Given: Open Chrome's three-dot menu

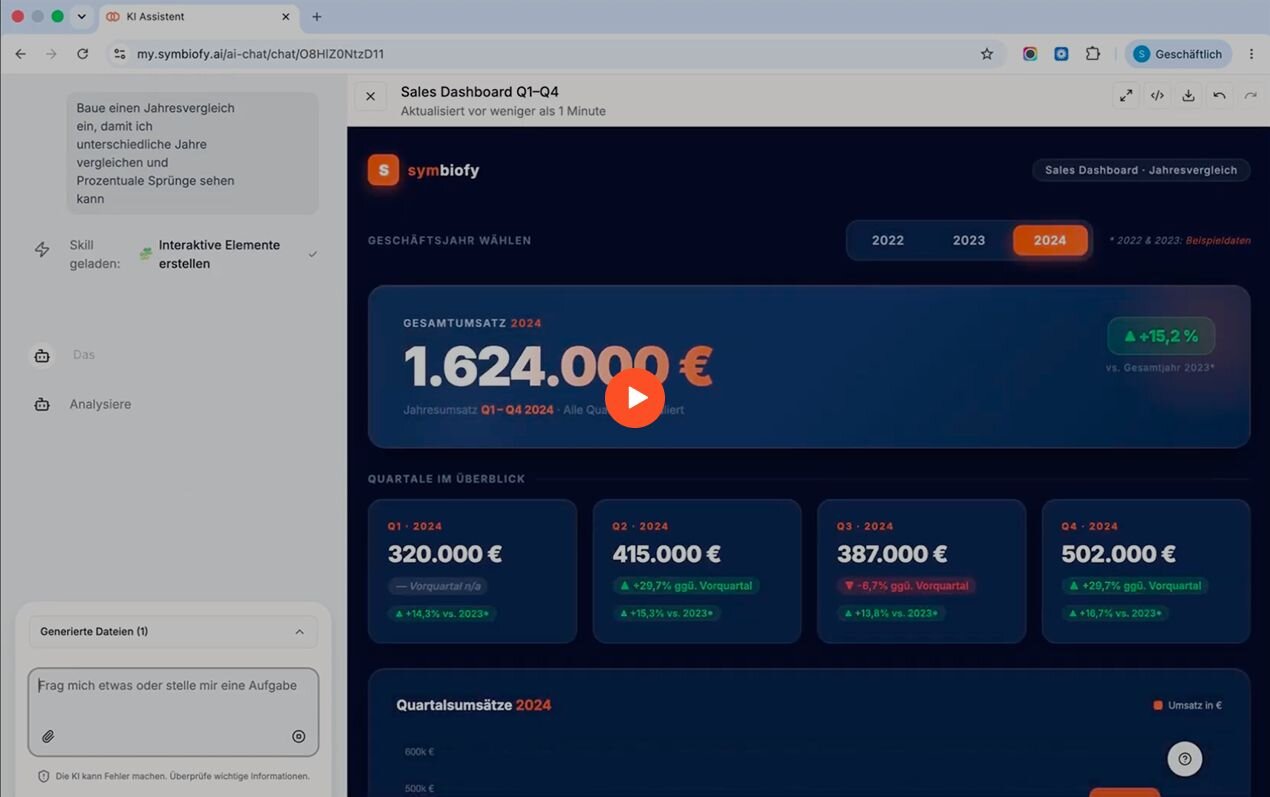Looking at the screenshot, I should (1251, 54).
